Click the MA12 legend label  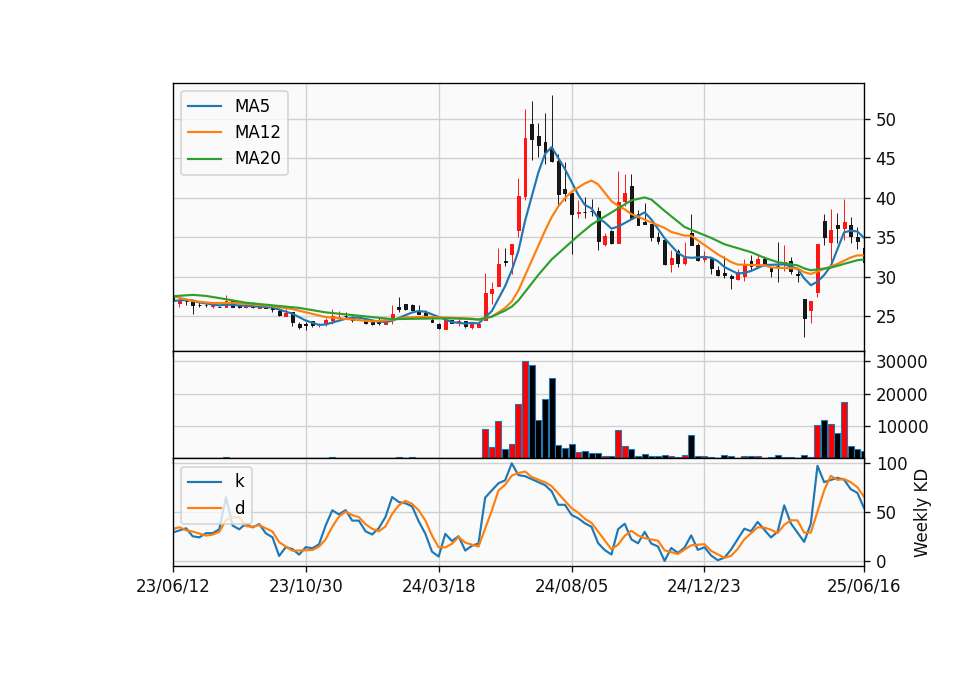[x=258, y=132]
